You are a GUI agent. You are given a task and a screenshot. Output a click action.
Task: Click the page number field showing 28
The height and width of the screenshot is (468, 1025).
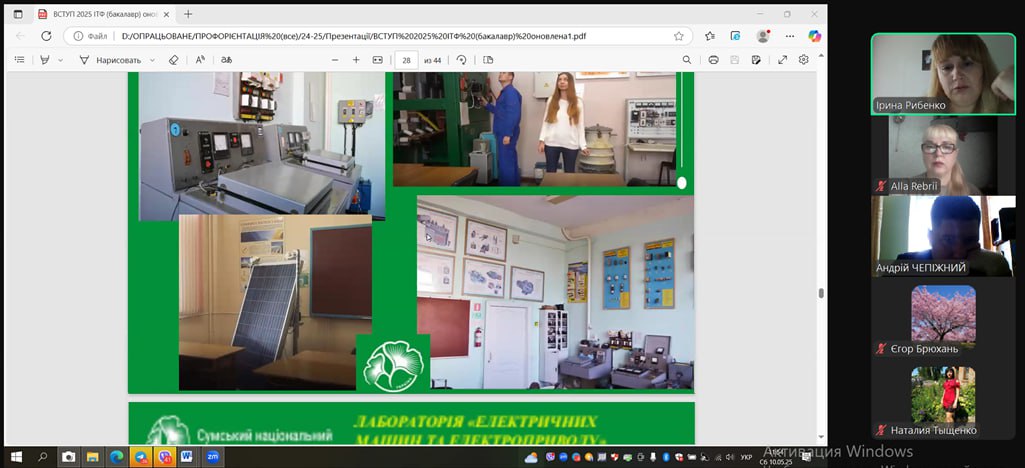(407, 60)
